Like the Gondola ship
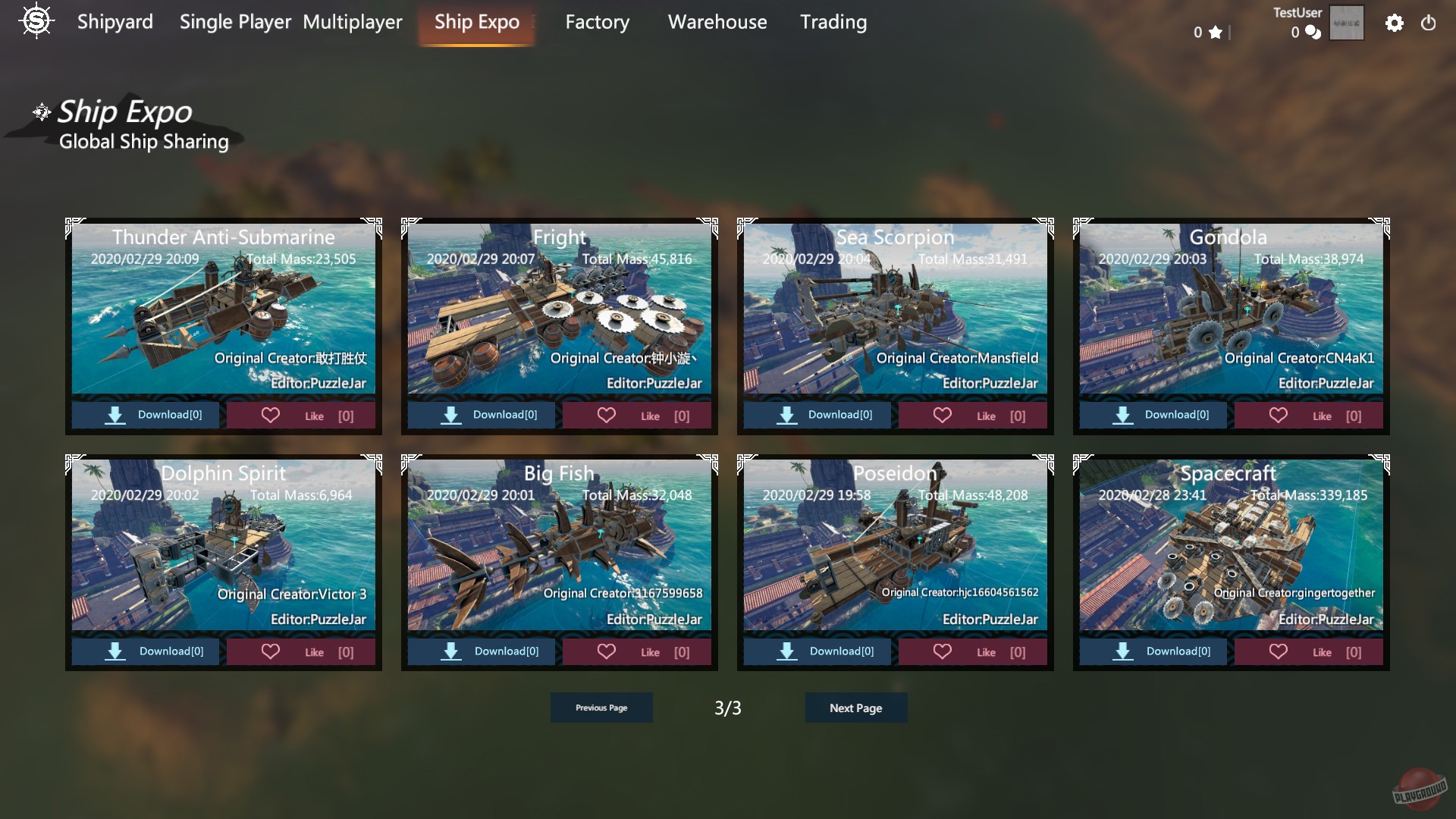The height and width of the screenshot is (819, 1456). tap(1309, 416)
